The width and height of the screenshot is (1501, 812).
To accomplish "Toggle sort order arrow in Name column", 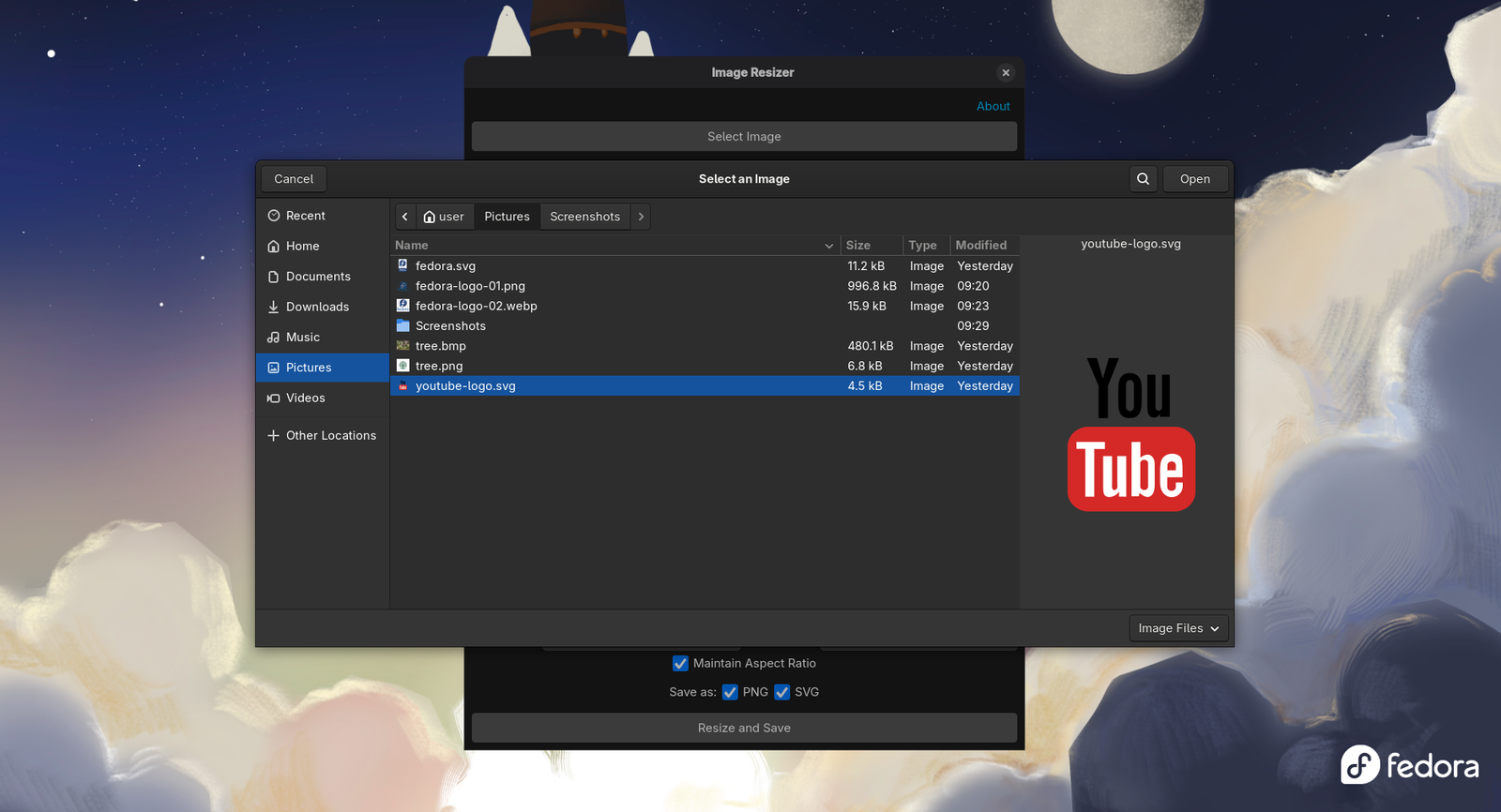I will point(829,246).
